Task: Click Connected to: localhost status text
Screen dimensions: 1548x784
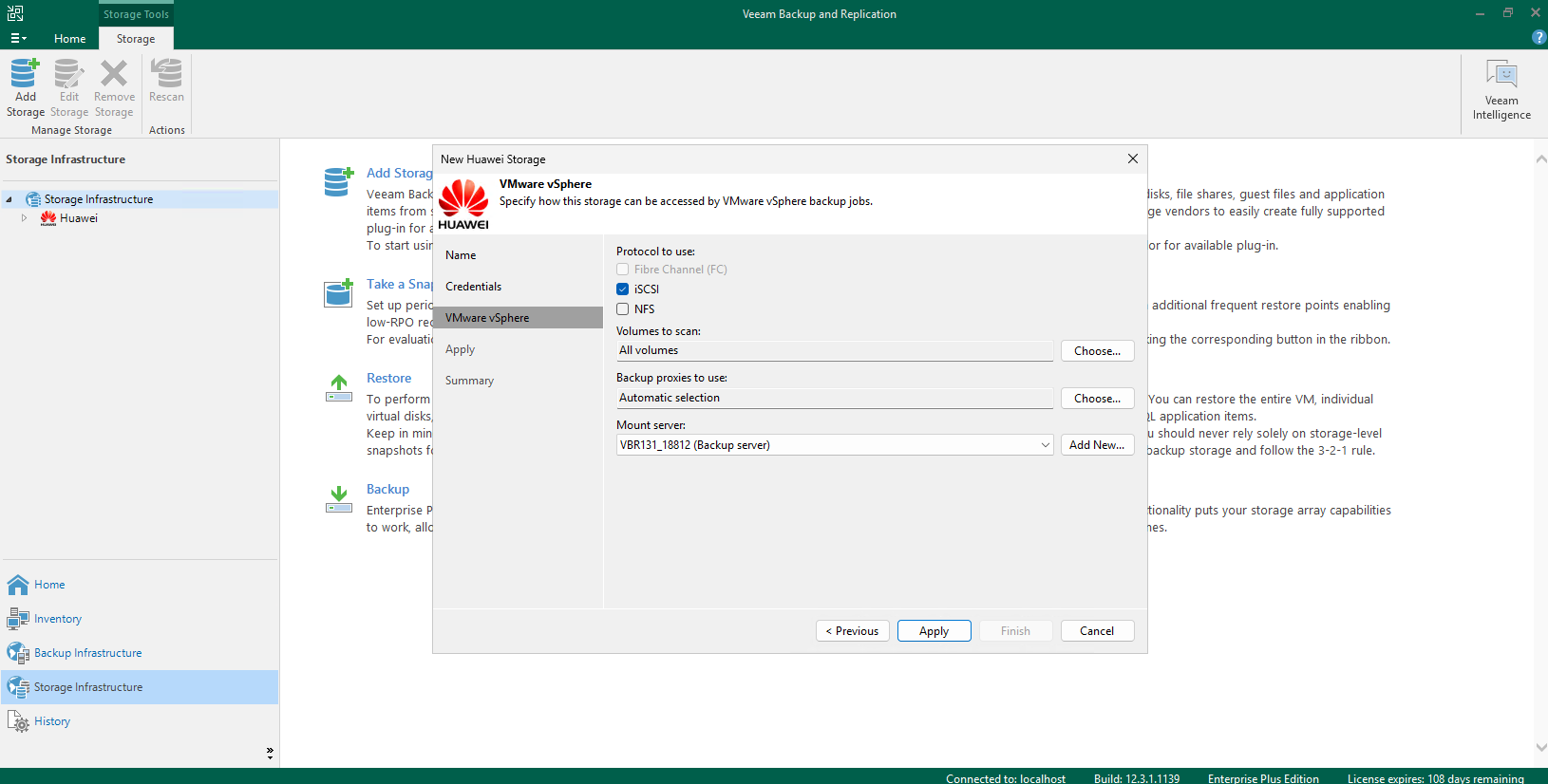Action: point(1006,778)
